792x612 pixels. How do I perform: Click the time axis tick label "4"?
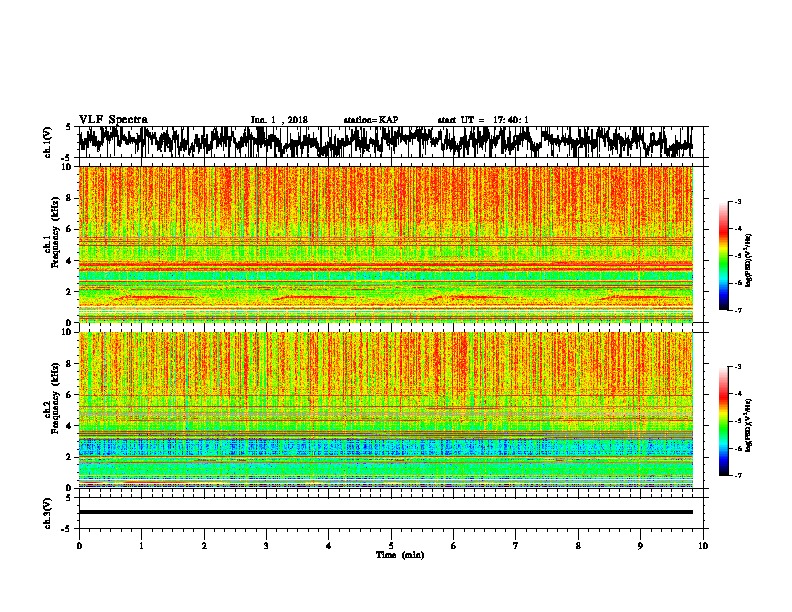click(x=328, y=546)
